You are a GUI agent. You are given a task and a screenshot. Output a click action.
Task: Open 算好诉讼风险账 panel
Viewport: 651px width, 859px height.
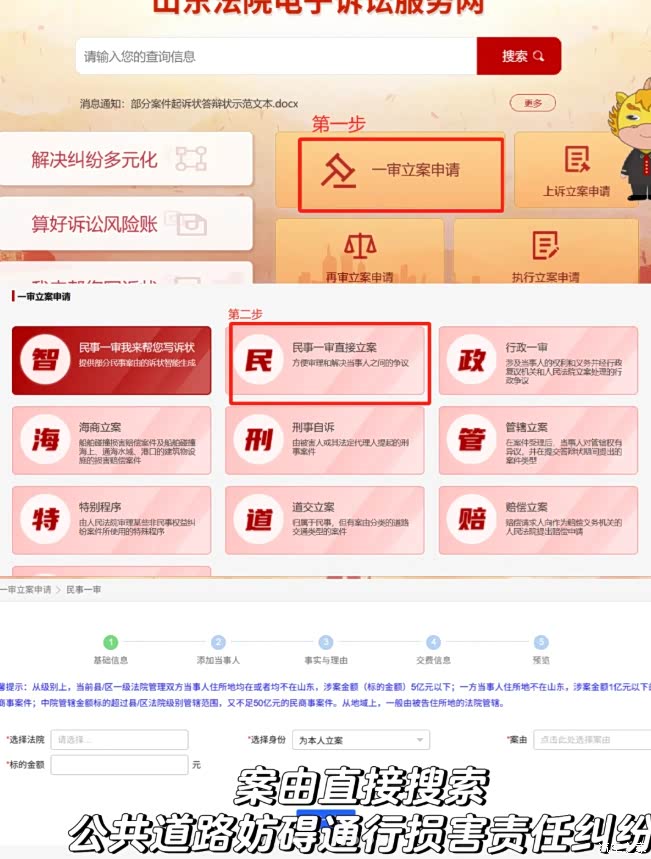pyautogui.click(x=126, y=224)
